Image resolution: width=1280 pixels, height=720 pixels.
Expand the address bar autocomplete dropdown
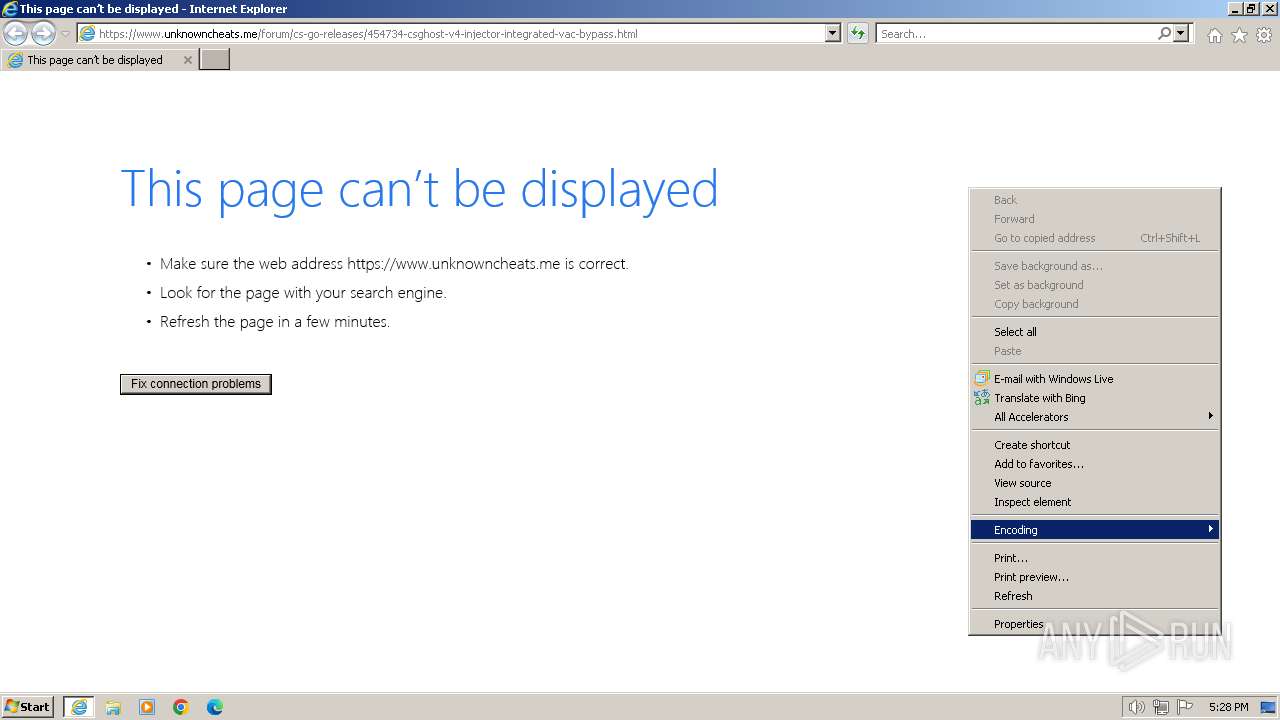click(x=833, y=33)
